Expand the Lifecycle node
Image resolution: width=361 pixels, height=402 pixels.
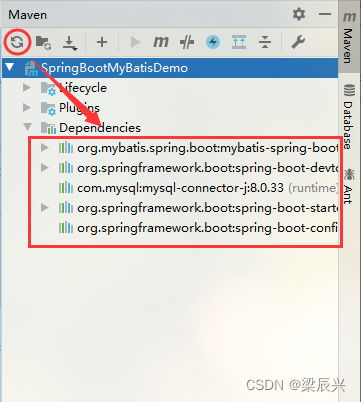click(27, 88)
